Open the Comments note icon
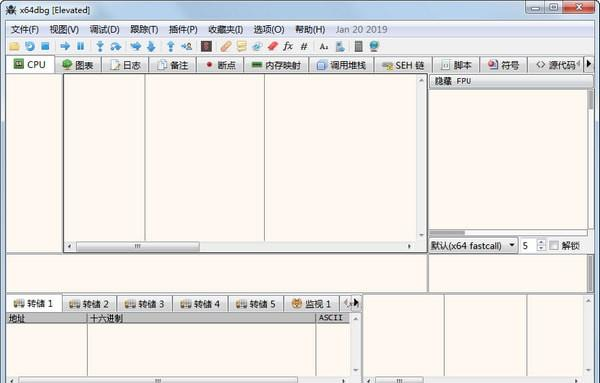This screenshot has height=383, width=600. click(241, 47)
